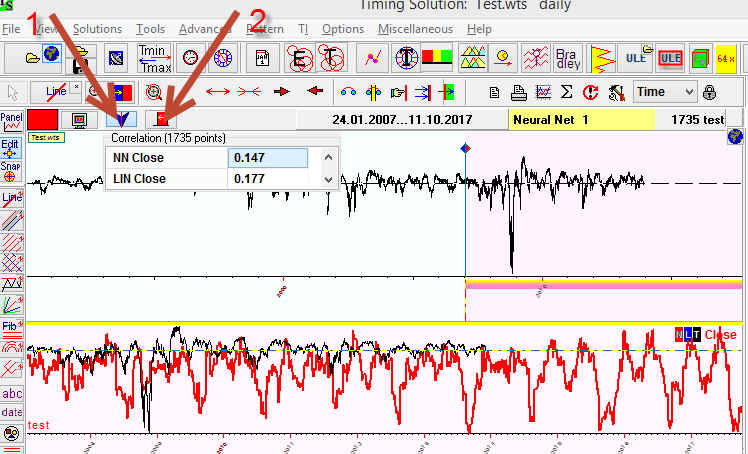Image resolution: width=748 pixels, height=454 pixels.
Task: Open the Bradley indicator tool
Action: pos(567,57)
